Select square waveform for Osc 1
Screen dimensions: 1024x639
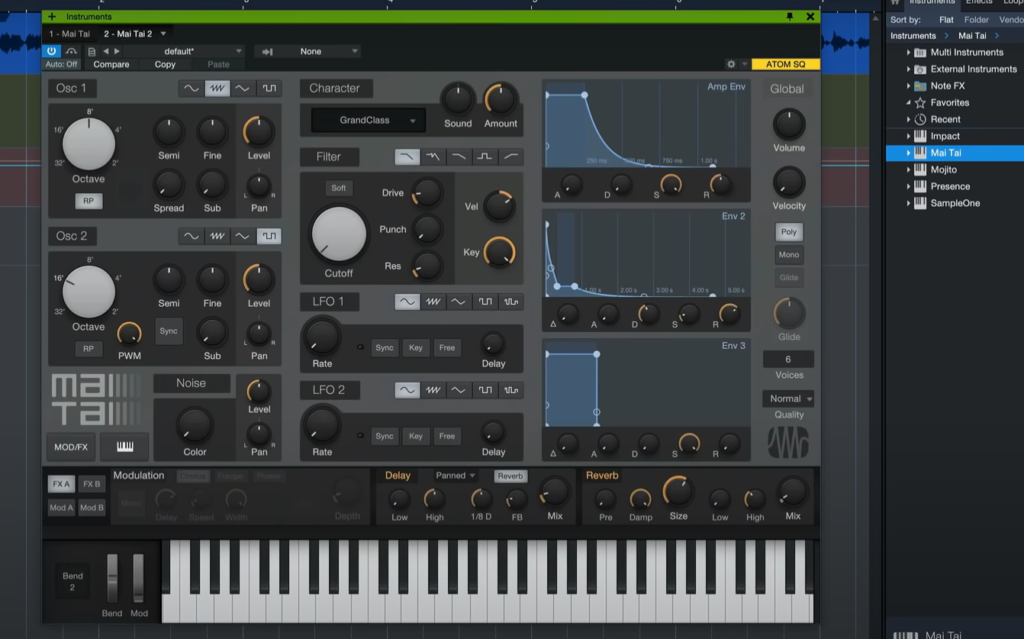[269, 88]
